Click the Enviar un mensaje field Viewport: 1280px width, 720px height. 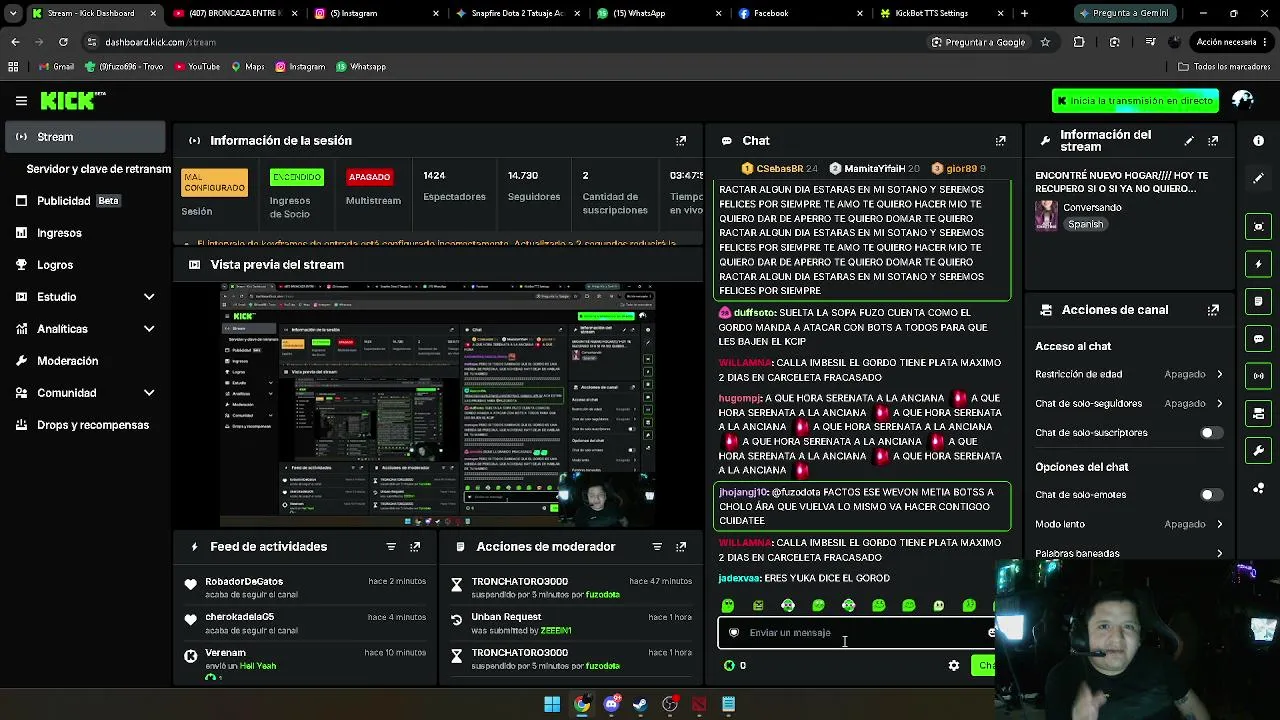(x=858, y=633)
